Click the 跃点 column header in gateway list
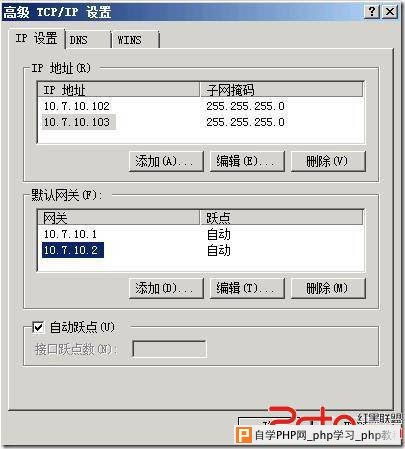This screenshot has height=449, width=405. pos(282,218)
